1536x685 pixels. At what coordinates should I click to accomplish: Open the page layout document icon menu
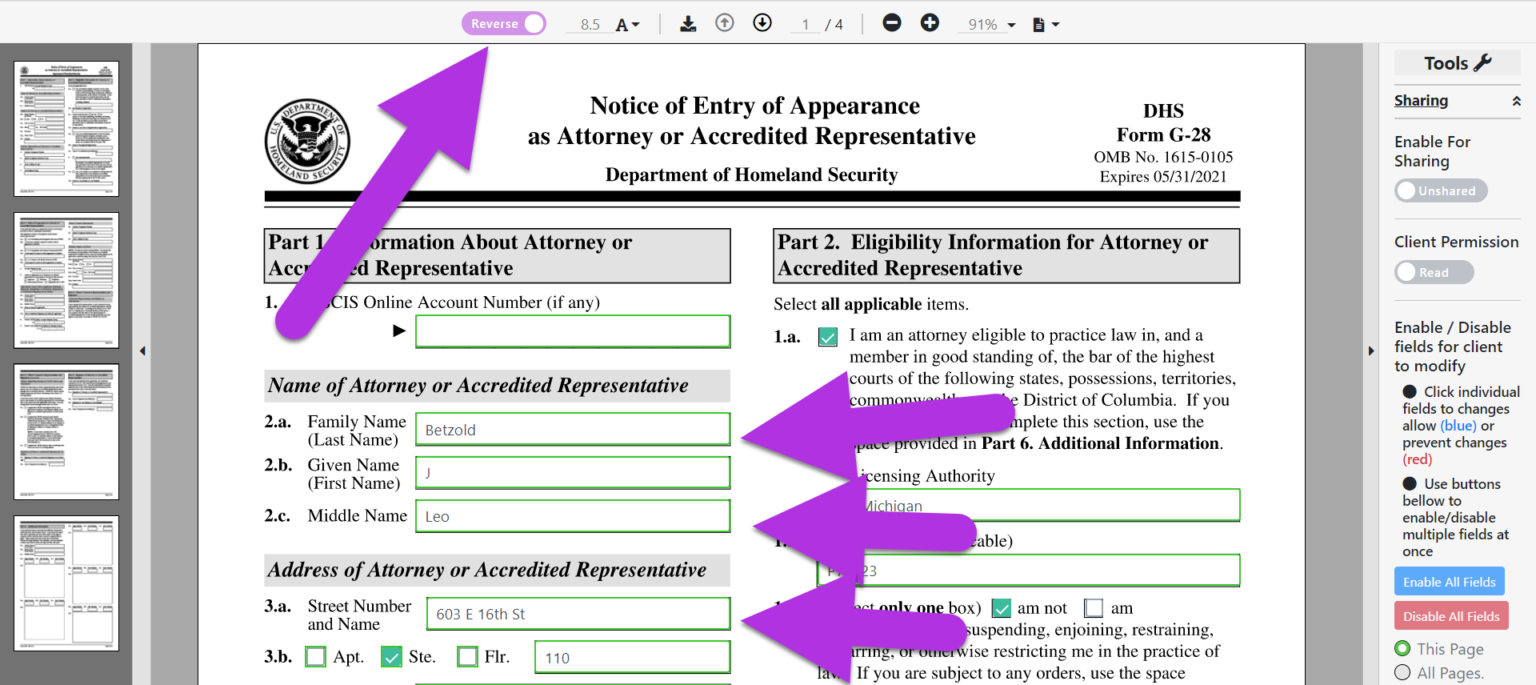(x=1044, y=23)
